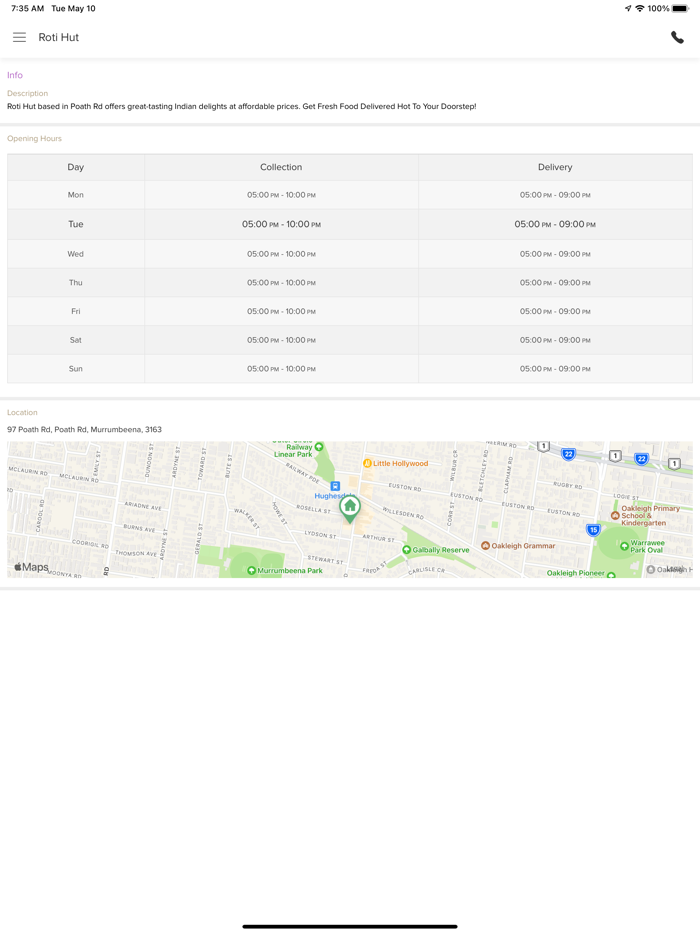Click the restaurant description text
700x934 pixels.
click(x=241, y=107)
